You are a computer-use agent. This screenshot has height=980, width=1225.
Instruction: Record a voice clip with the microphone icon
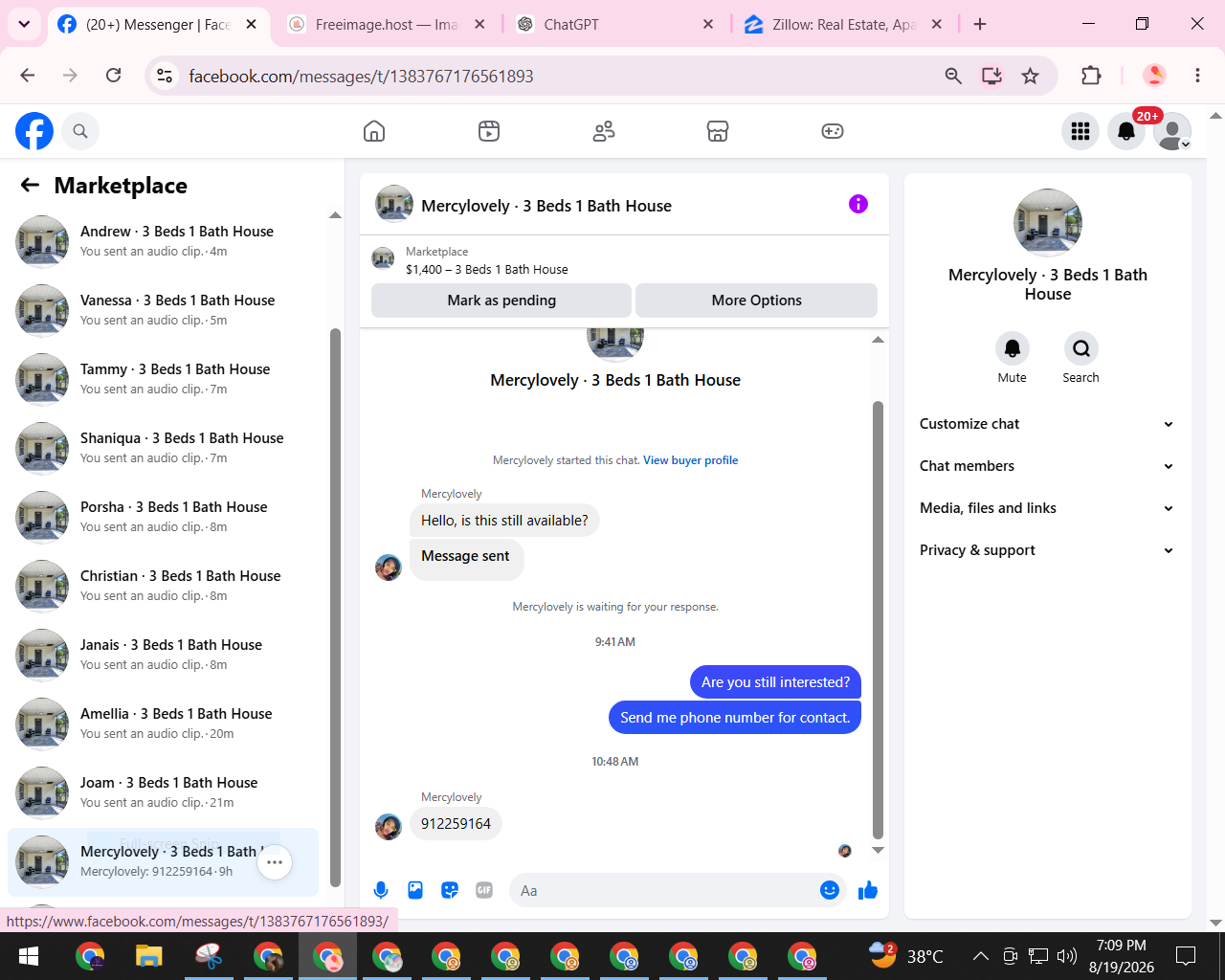pos(381,891)
